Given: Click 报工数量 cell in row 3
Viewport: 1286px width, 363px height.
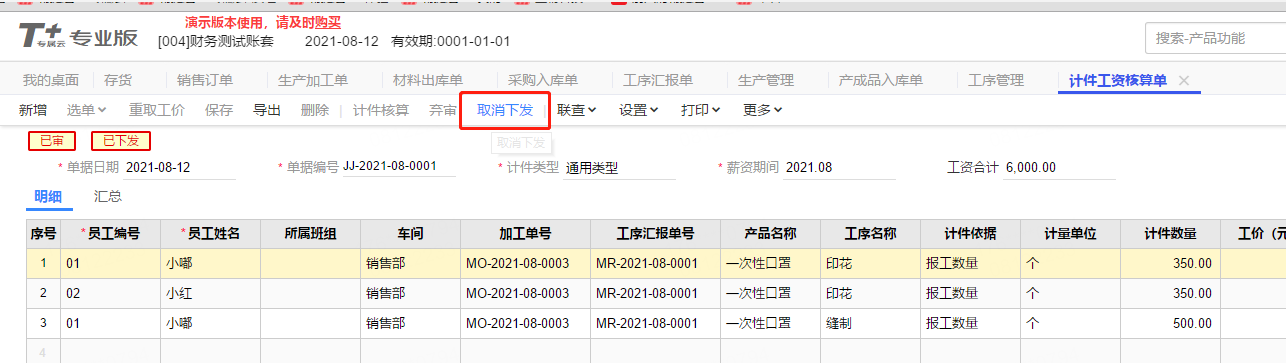Looking at the screenshot, I should coord(970,324).
